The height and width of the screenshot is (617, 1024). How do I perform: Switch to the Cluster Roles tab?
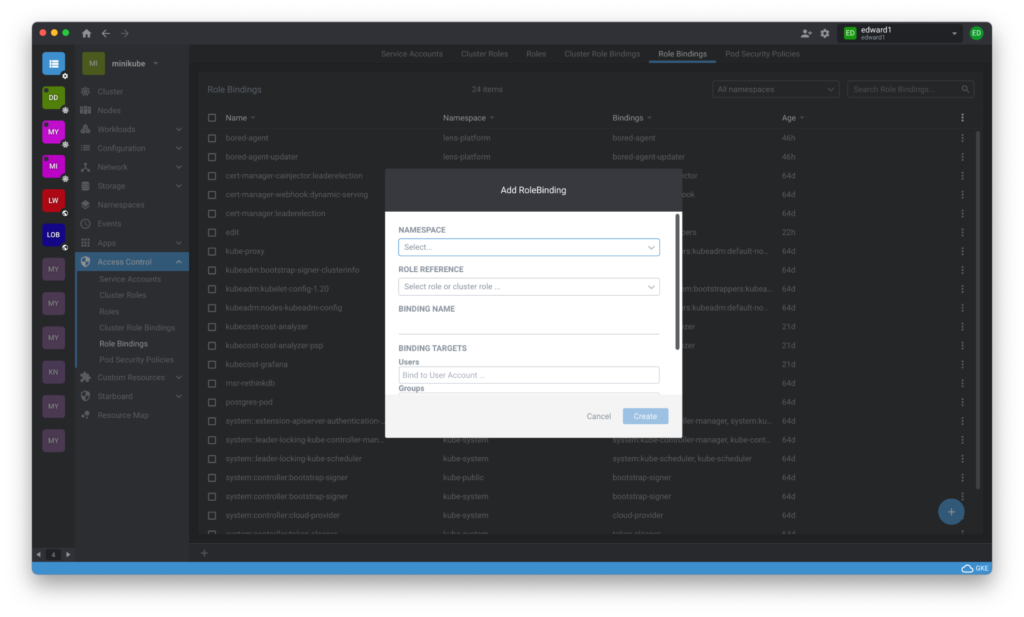click(x=484, y=54)
